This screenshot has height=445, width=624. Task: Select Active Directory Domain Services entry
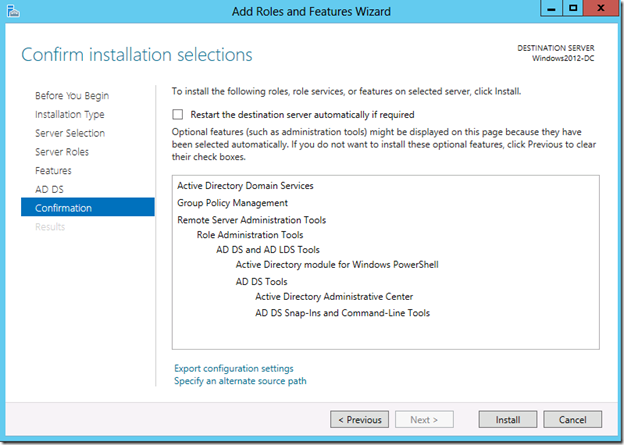[245, 186]
